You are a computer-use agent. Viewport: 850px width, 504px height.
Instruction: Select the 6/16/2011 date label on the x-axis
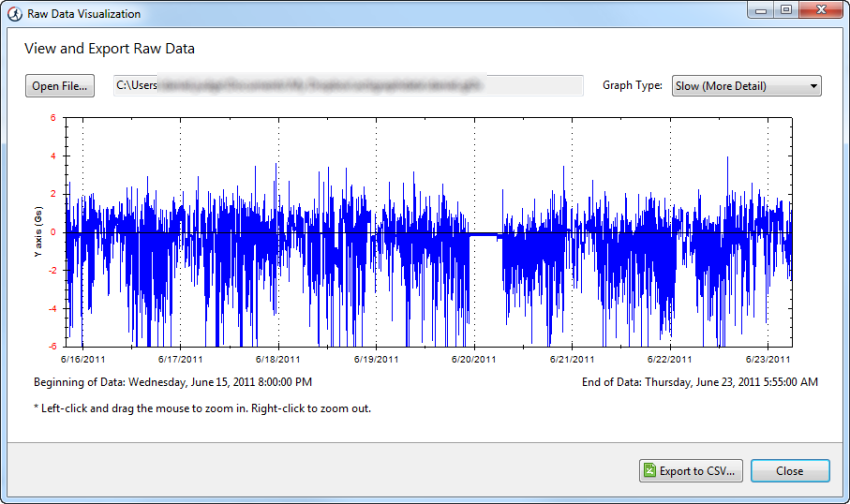(83, 358)
